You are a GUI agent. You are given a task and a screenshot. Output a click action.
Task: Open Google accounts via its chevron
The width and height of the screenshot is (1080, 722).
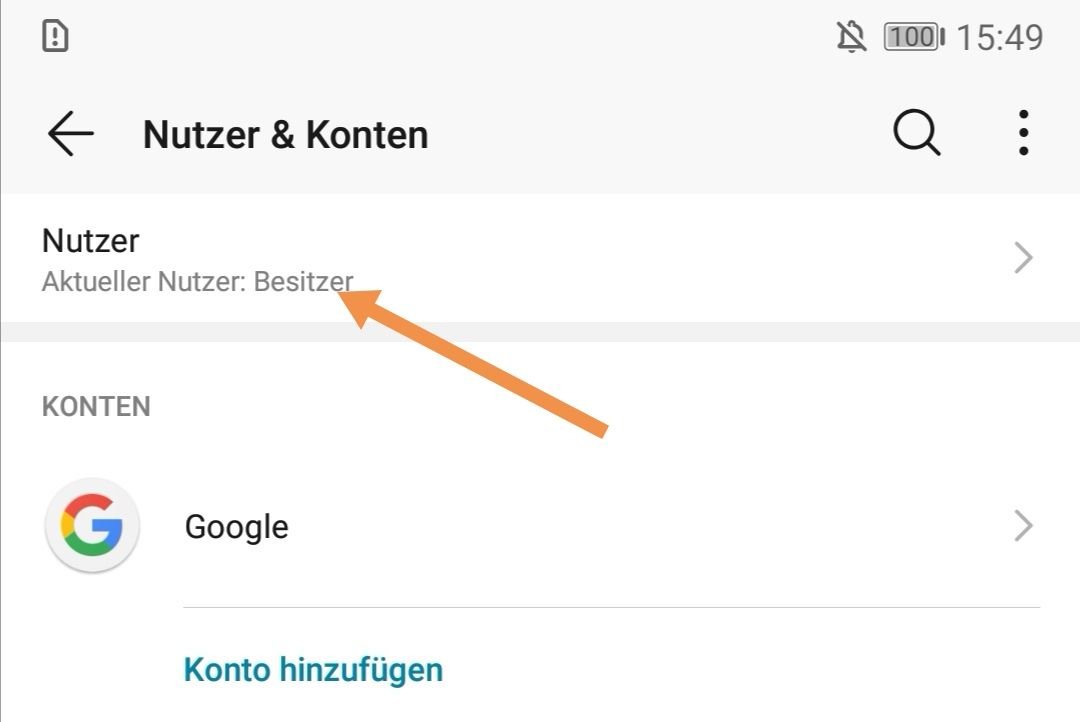click(x=1024, y=526)
